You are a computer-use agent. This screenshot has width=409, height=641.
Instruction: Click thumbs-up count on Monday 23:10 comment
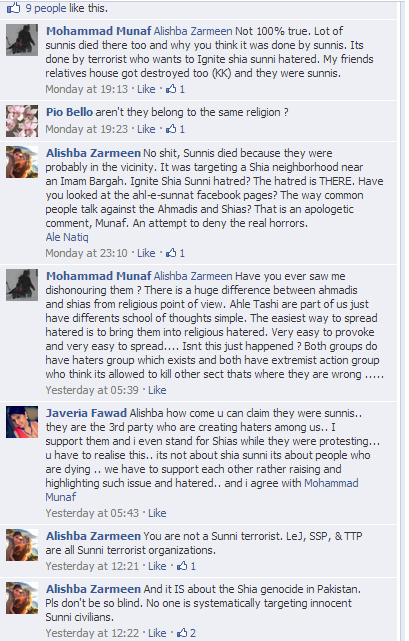coord(175,253)
